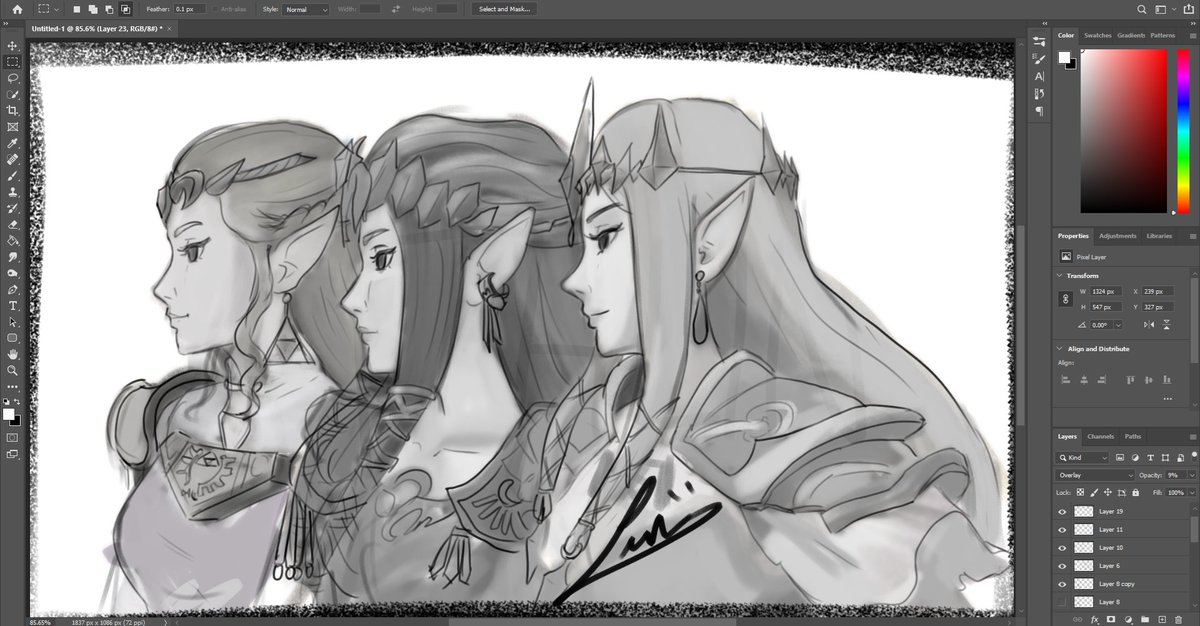The width and height of the screenshot is (1200, 626).
Task: Hide Layer 11 with its eye icon
Action: pyautogui.click(x=1062, y=529)
